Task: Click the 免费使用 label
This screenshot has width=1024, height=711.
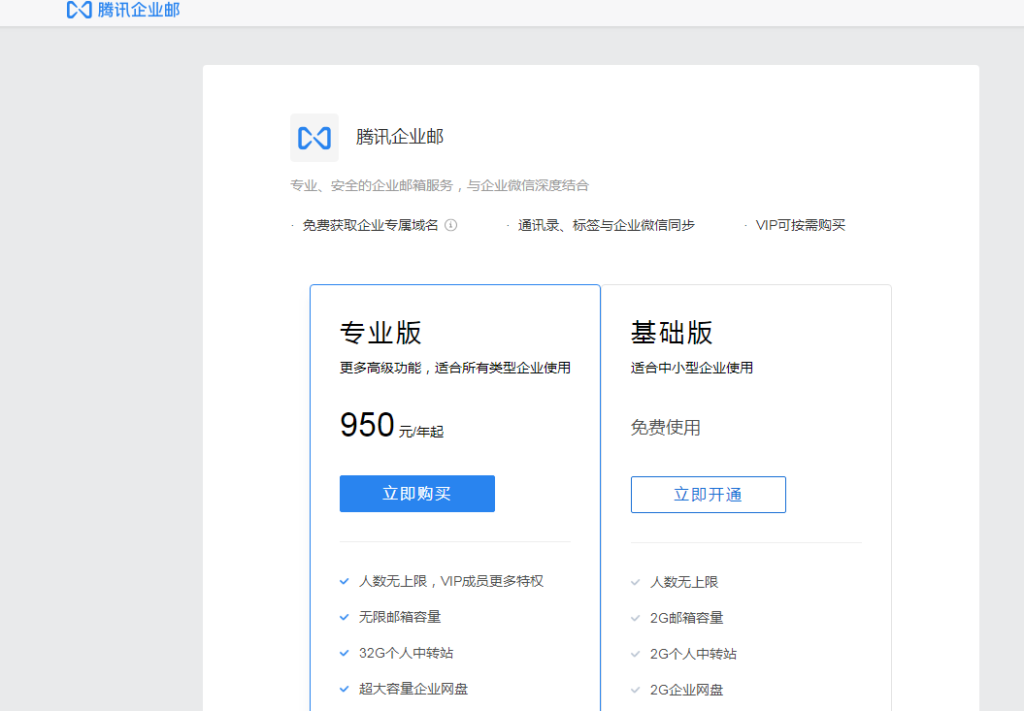Action: pyautogui.click(x=665, y=428)
